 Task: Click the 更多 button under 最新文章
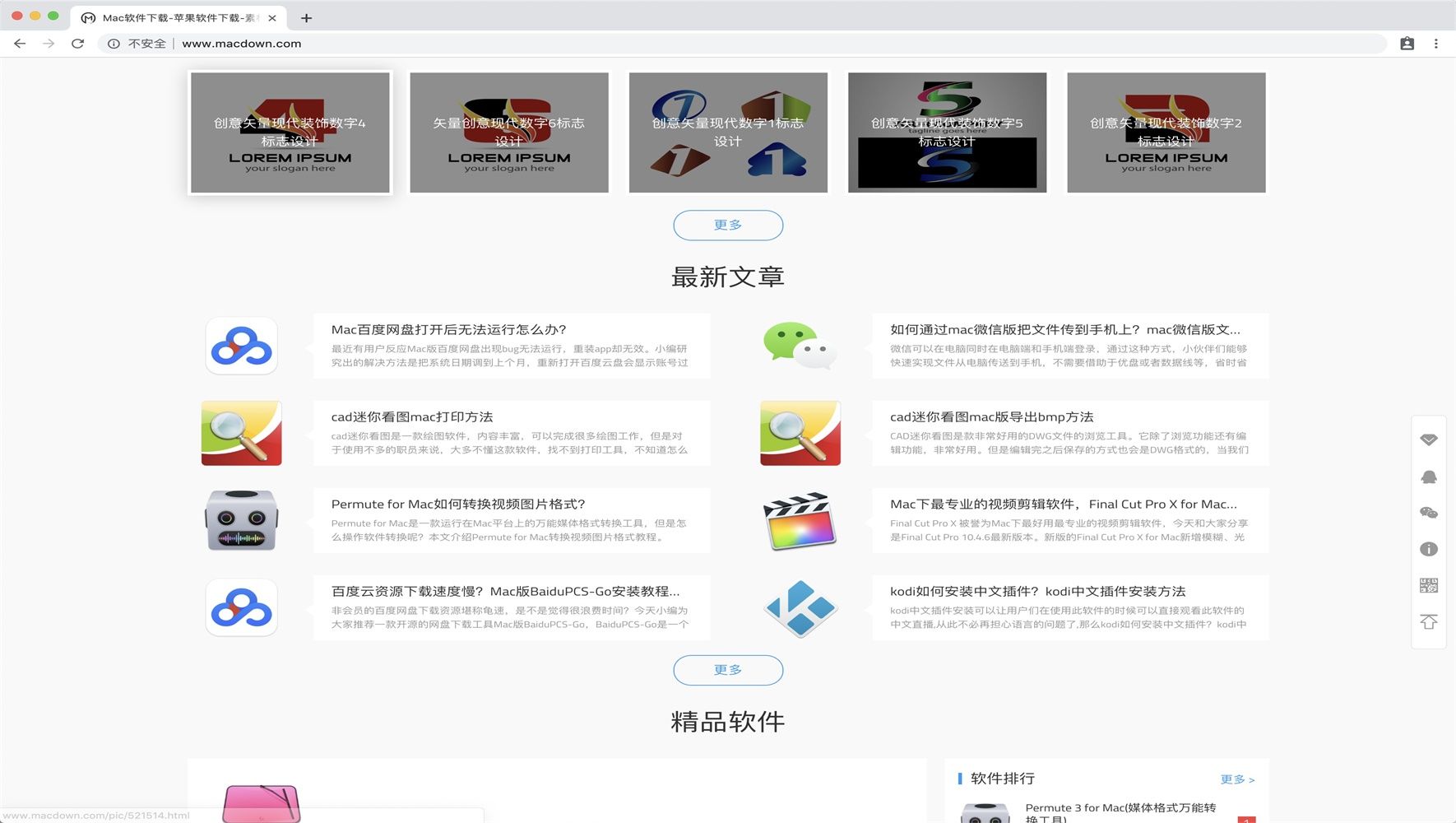tap(727, 670)
